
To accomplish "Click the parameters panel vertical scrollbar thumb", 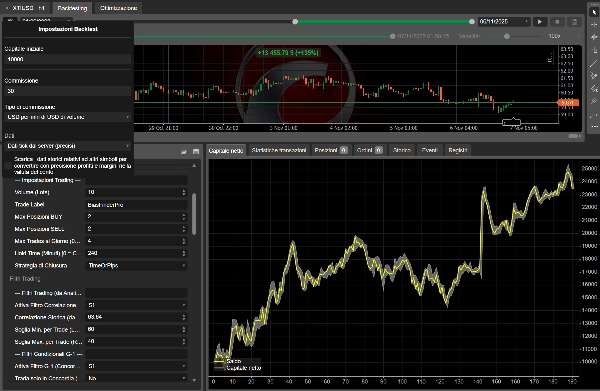I will 194,214.
